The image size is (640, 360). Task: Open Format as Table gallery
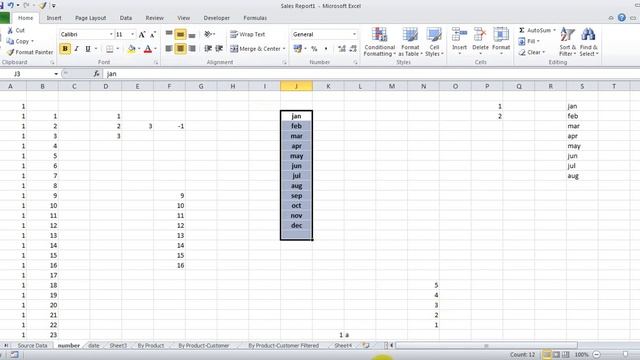410,42
